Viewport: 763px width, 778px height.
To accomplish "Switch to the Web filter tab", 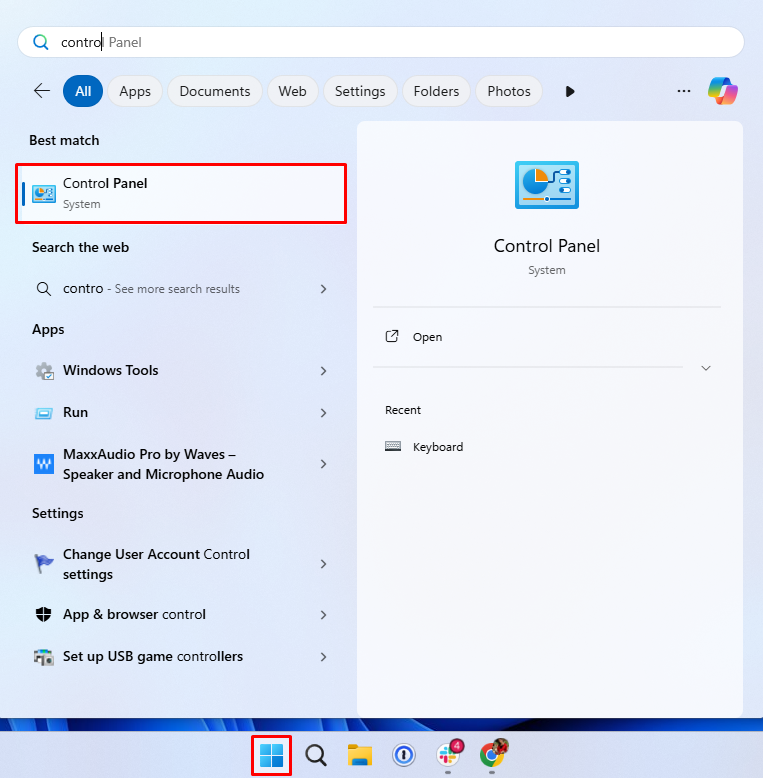I will coord(292,91).
